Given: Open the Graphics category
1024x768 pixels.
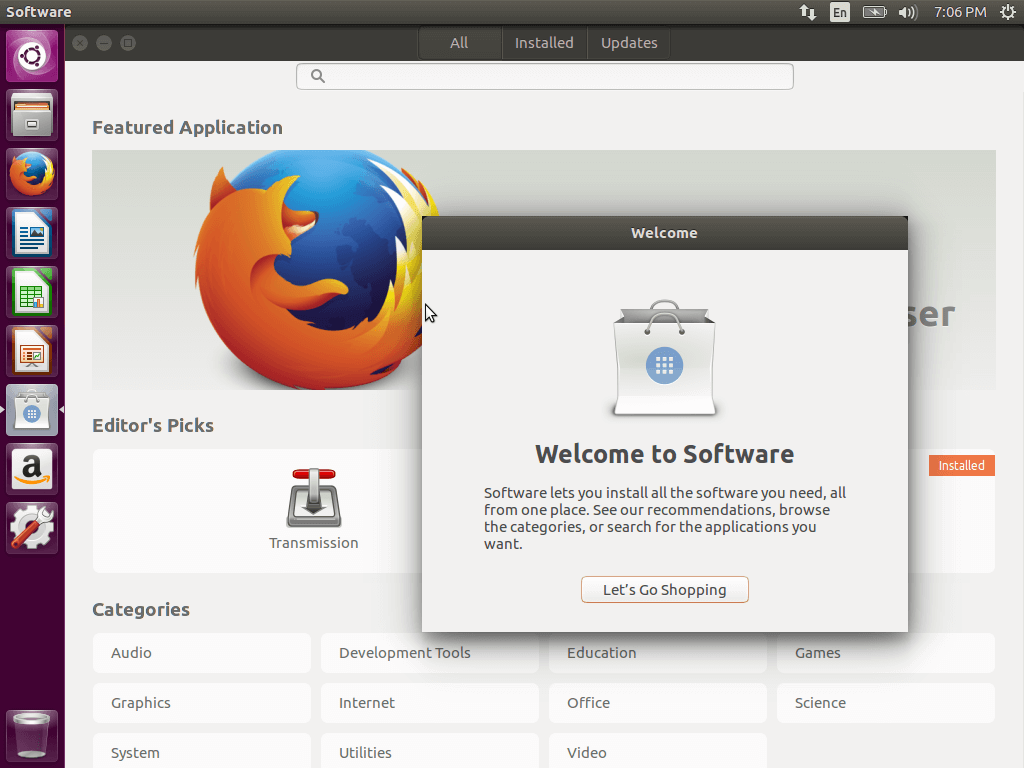Looking at the screenshot, I should click(201, 703).
